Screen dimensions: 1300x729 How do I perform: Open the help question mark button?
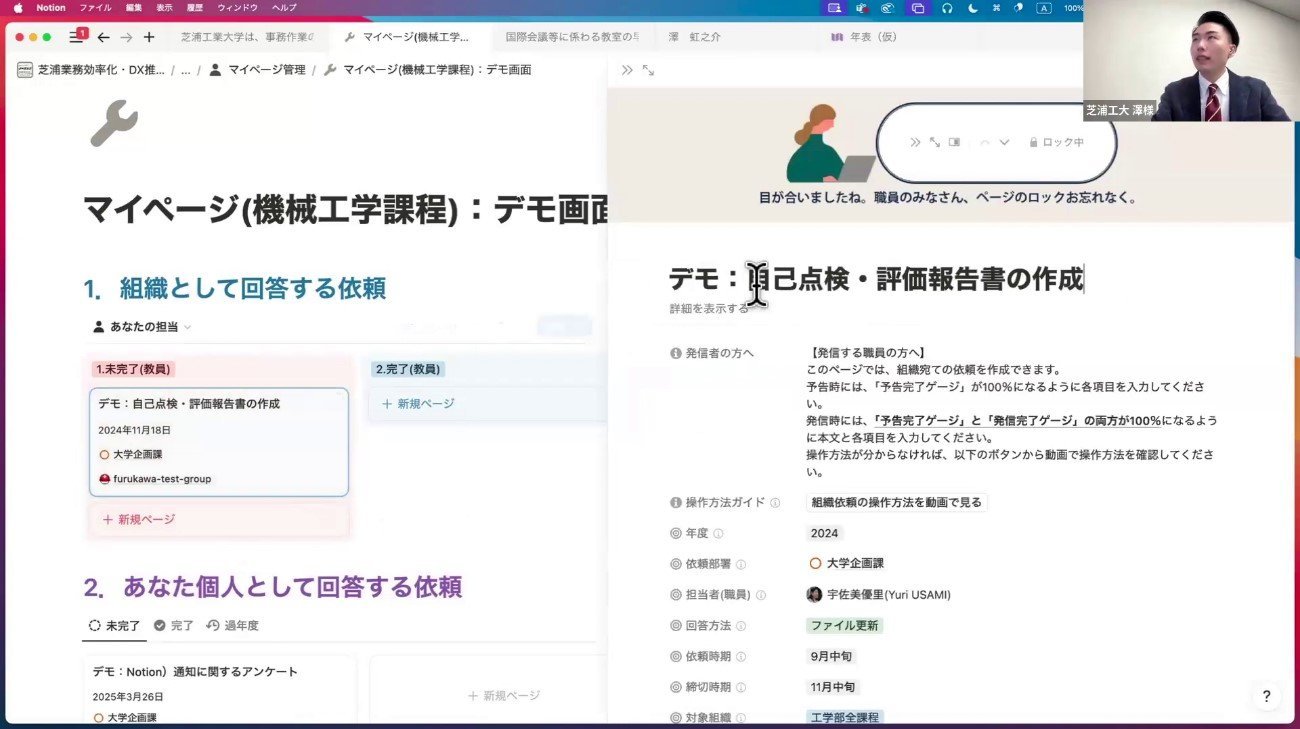1266,696
